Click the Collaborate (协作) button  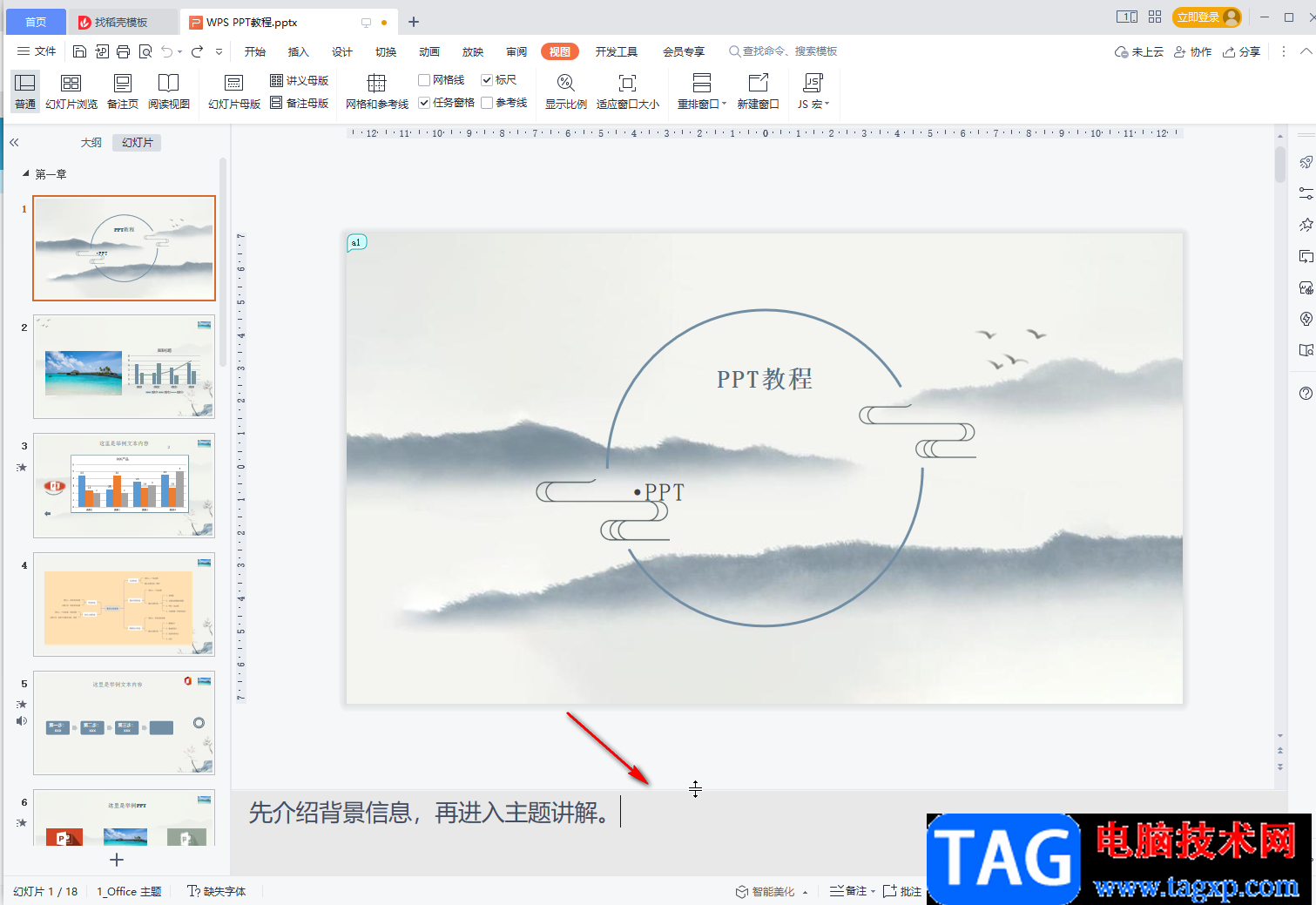1193,51
